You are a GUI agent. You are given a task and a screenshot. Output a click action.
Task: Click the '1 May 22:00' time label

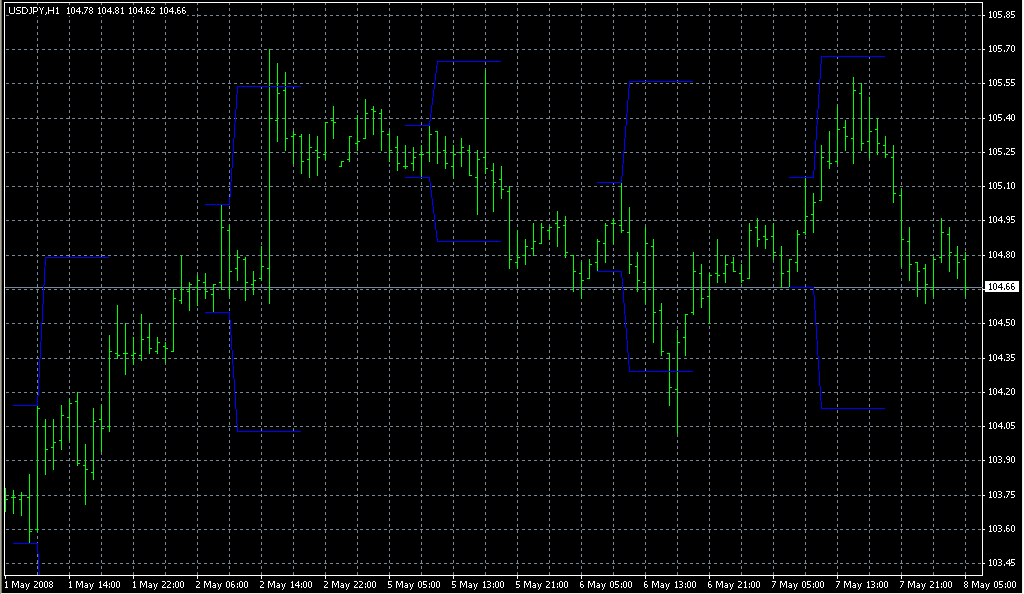[x=158, y=585]
